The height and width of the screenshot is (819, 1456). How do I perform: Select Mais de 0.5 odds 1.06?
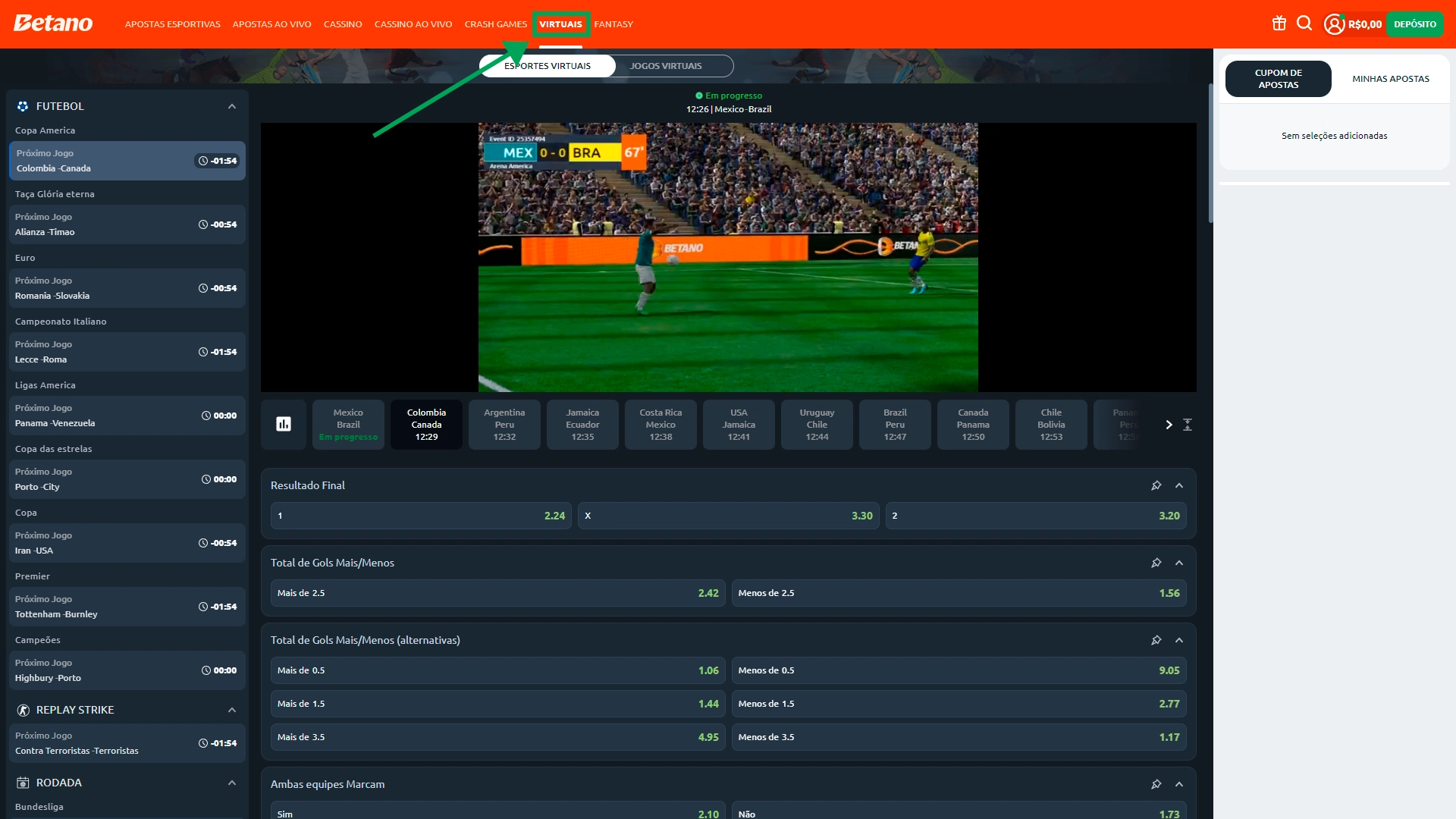tap(498, 670)
